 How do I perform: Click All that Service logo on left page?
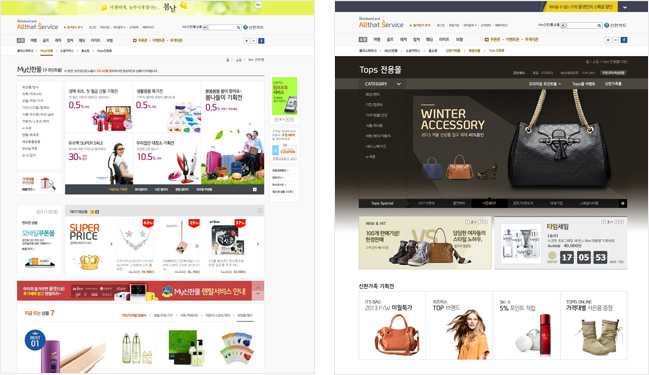[x=37, y=25]
